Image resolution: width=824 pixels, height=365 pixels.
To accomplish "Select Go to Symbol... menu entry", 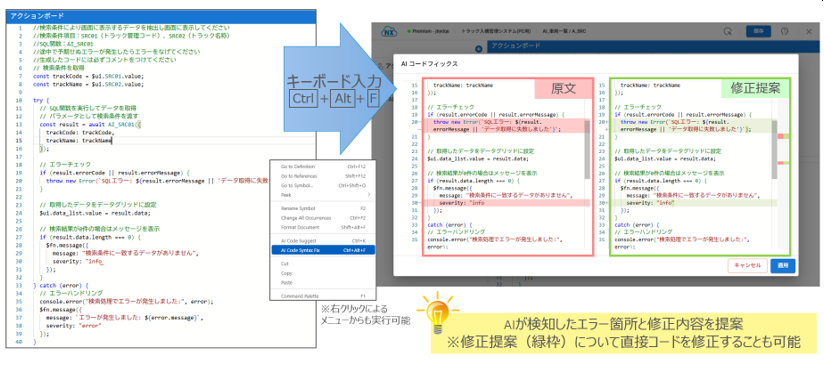I will point(323,185).
